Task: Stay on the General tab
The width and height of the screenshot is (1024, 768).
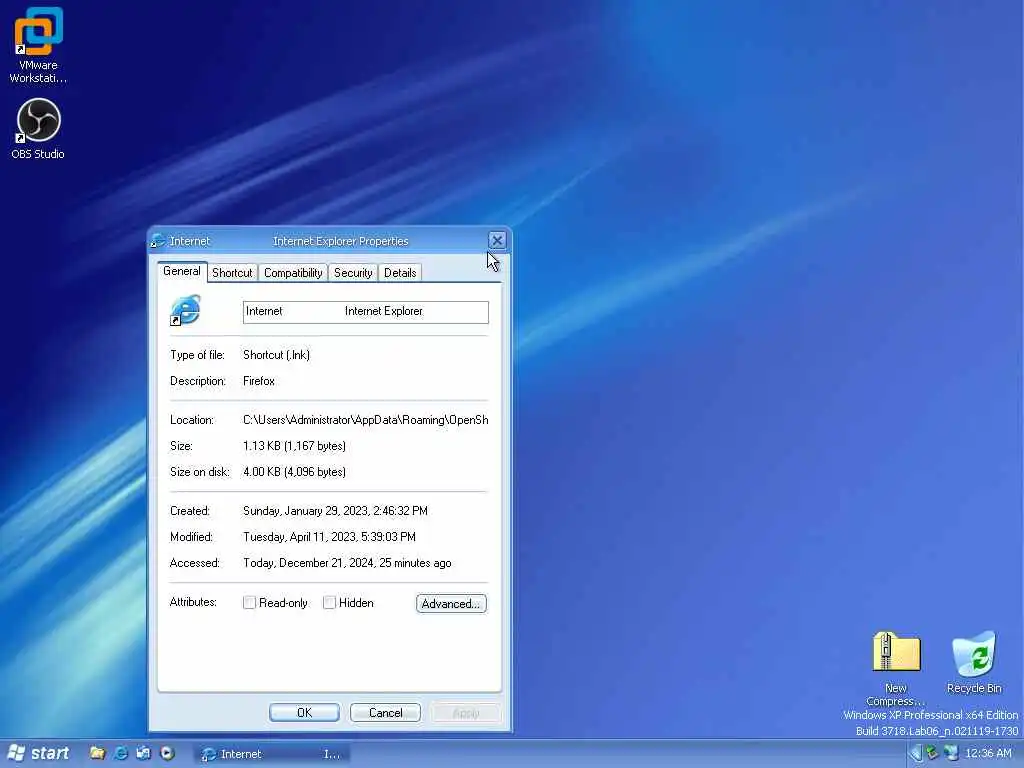Action: coord(182,272)
